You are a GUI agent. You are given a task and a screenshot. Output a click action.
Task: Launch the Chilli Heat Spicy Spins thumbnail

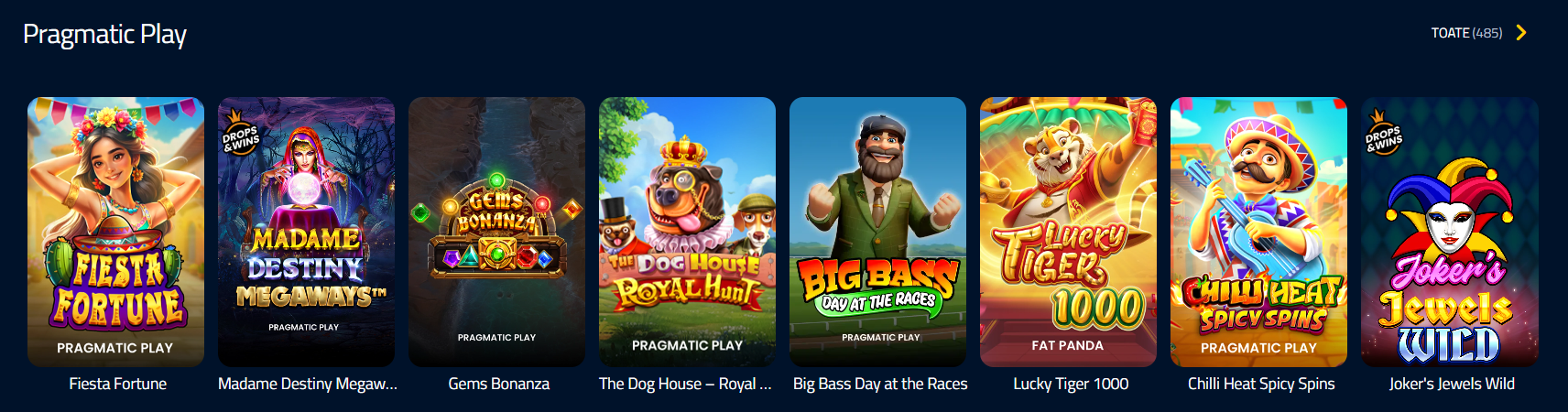click(x=1259, y=232)
